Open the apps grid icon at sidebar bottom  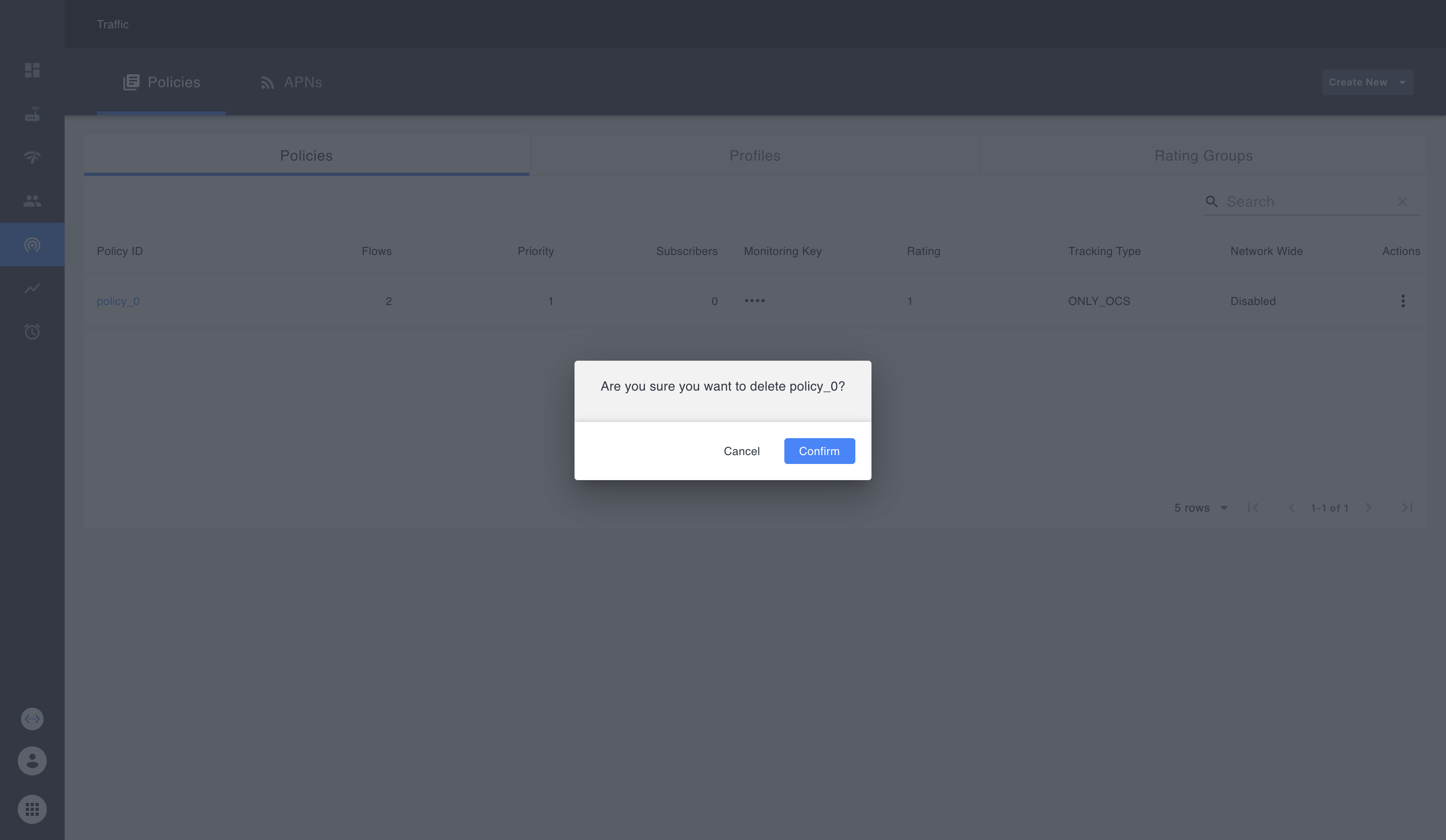tap(32, 809)
